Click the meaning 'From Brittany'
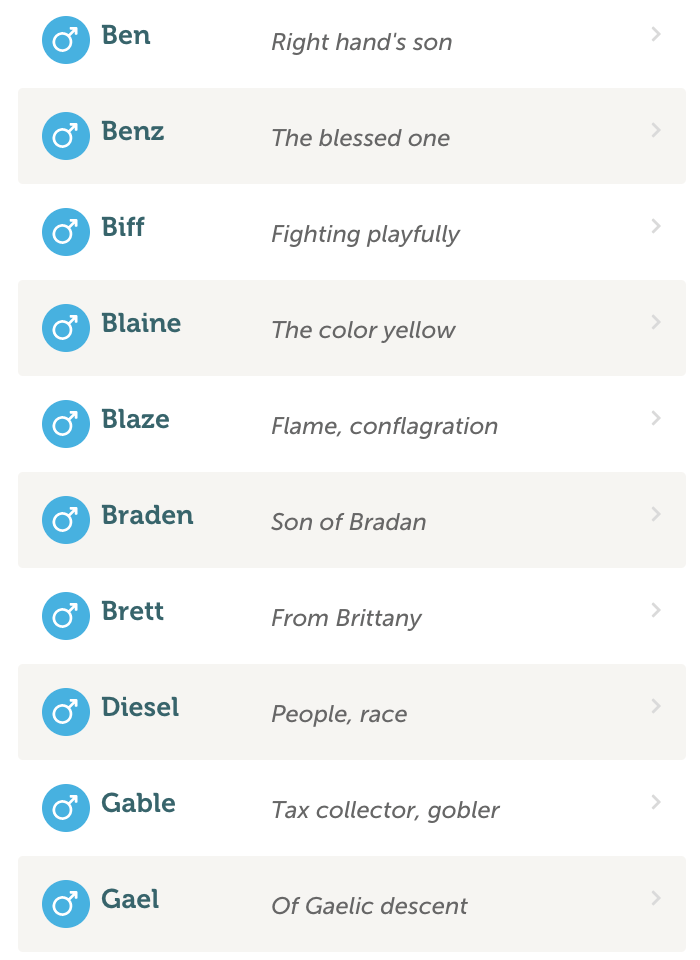Screen dimensions: 700x960 [347, 618]
